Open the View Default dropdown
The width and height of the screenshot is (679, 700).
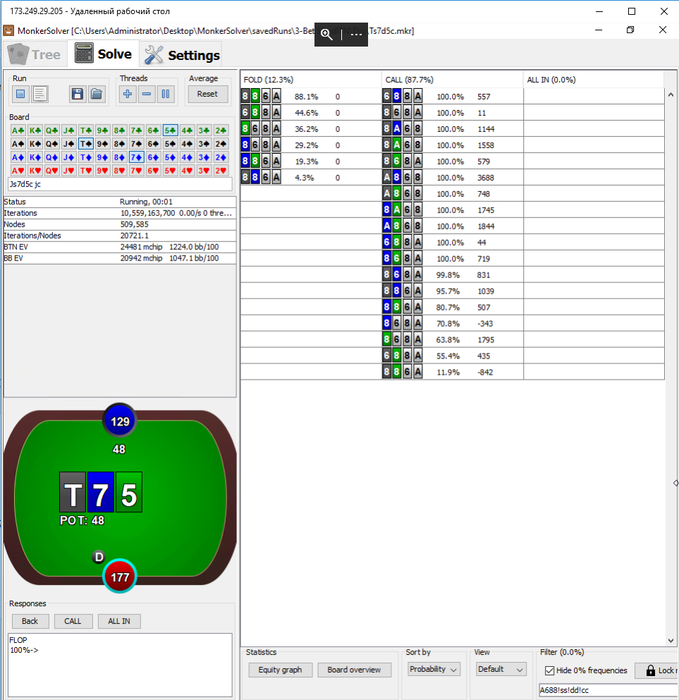[500, 669]
